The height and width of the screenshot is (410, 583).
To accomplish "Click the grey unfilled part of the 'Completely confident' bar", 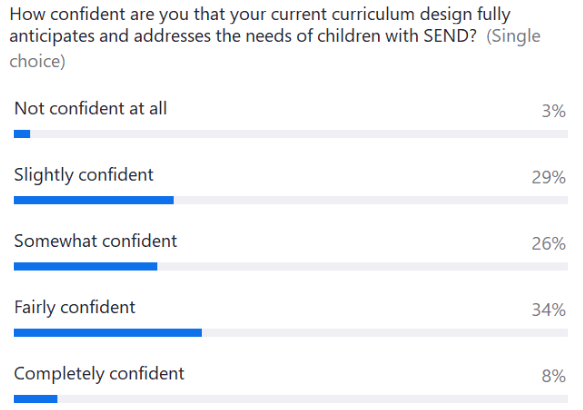I will click(x=313, y=399).
